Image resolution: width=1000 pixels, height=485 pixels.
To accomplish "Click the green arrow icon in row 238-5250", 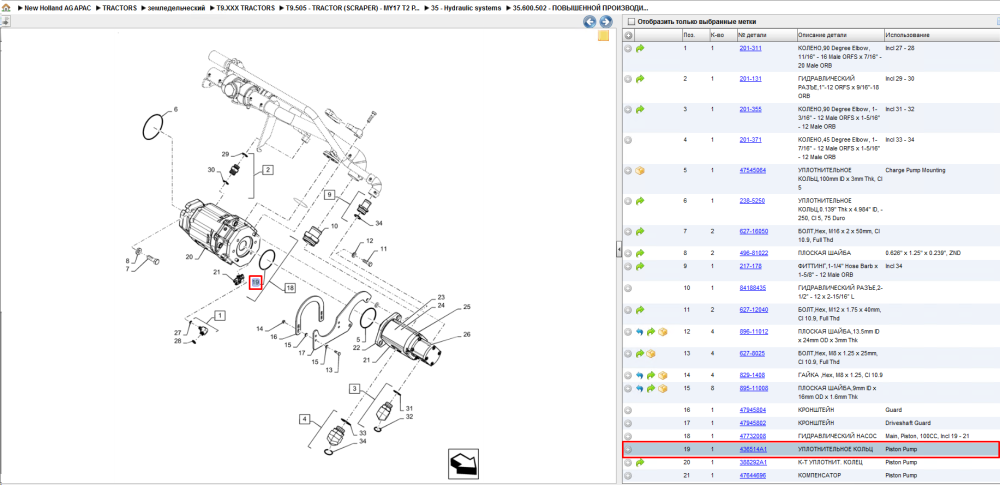I will click(640, 201).
